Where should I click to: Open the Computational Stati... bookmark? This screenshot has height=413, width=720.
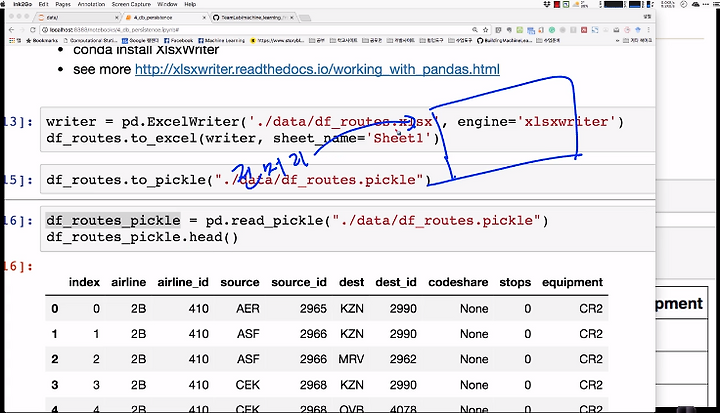point(90,40)
